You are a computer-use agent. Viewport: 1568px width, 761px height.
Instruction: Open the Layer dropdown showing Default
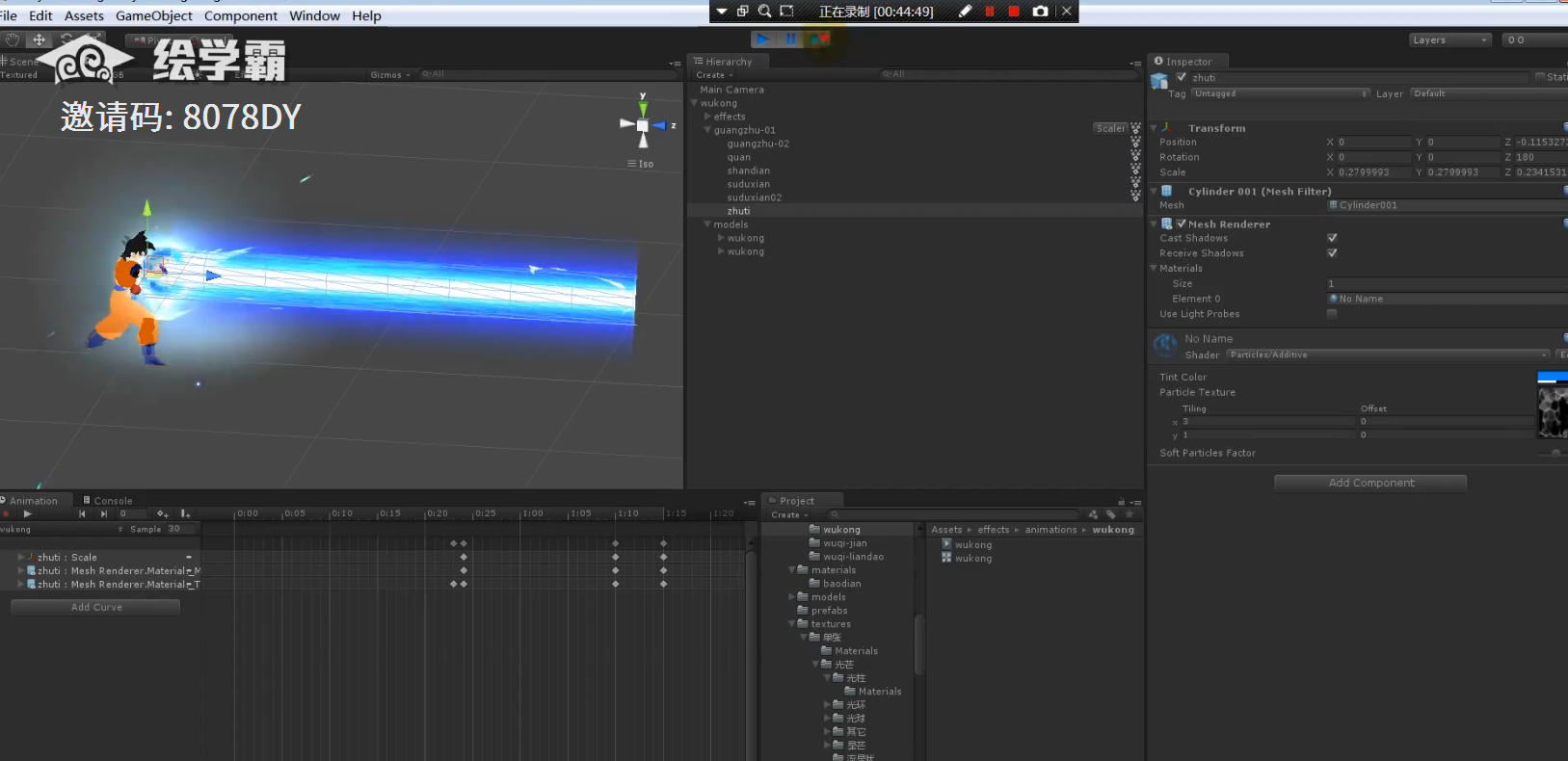pos(1489,93)
